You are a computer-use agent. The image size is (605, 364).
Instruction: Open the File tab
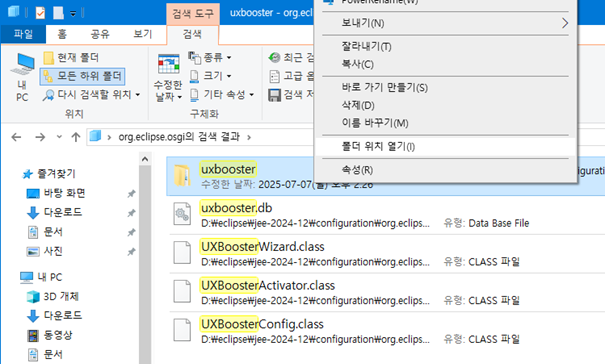[x=23, y=34]
